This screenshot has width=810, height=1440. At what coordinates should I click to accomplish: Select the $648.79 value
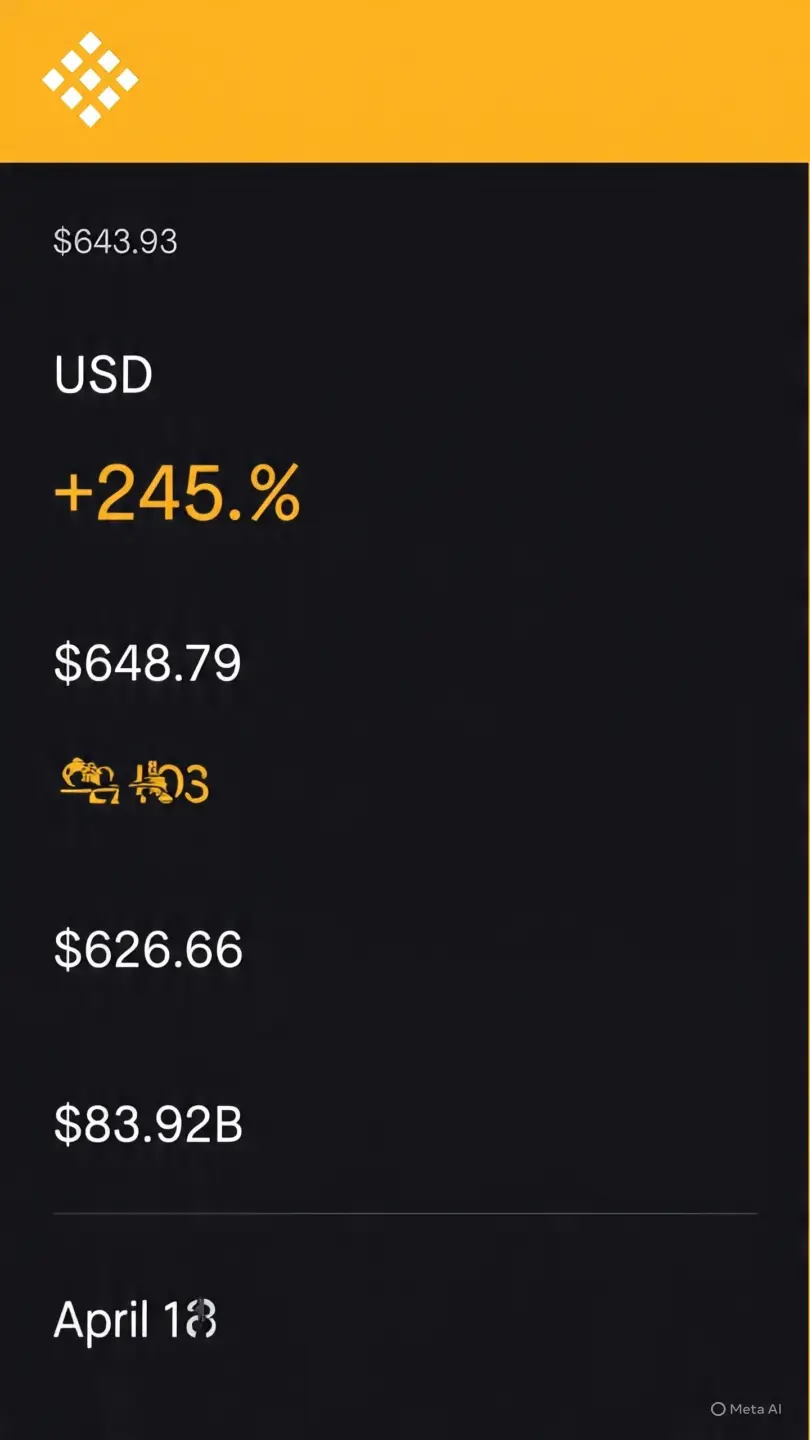pos(148,663)
